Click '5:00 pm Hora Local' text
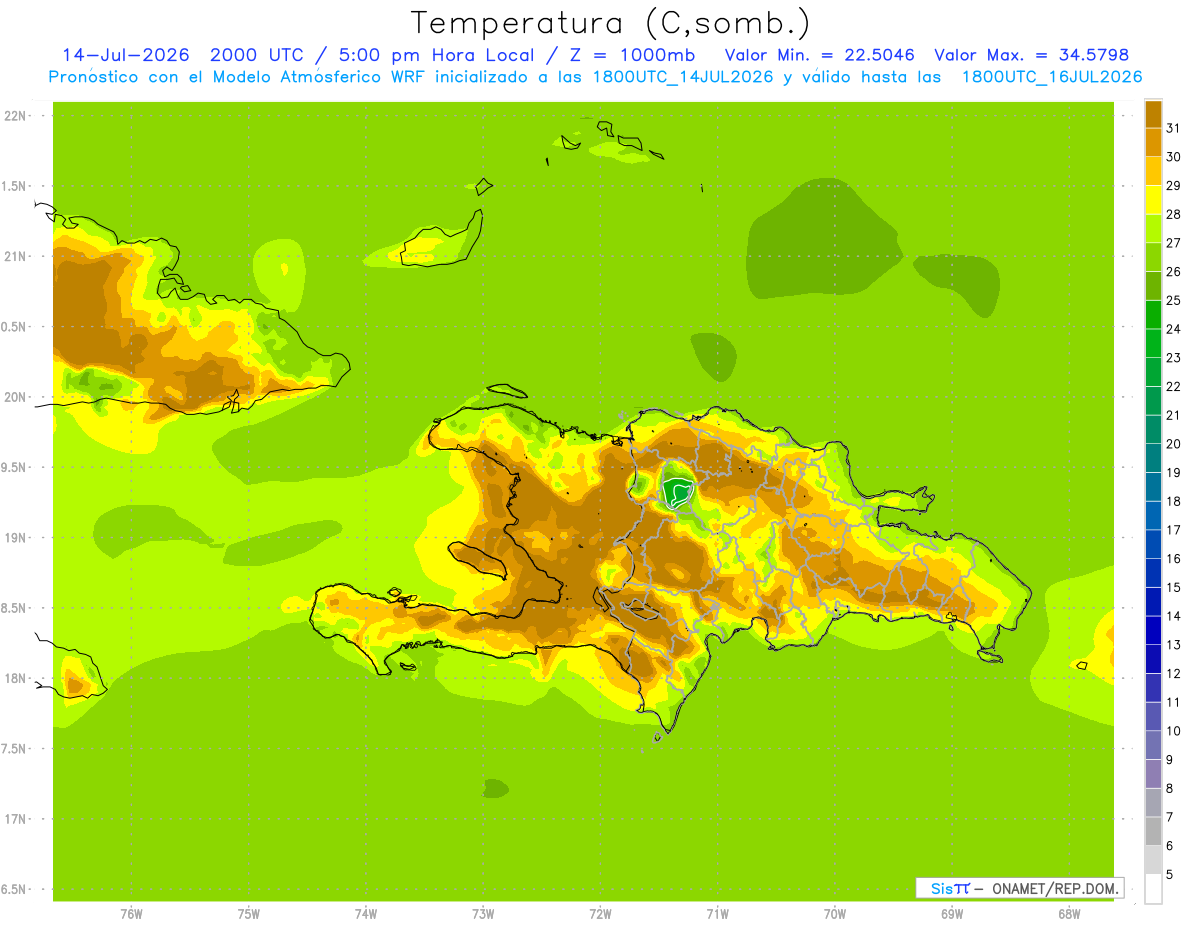1200x927 pixels. coord(436,55)
